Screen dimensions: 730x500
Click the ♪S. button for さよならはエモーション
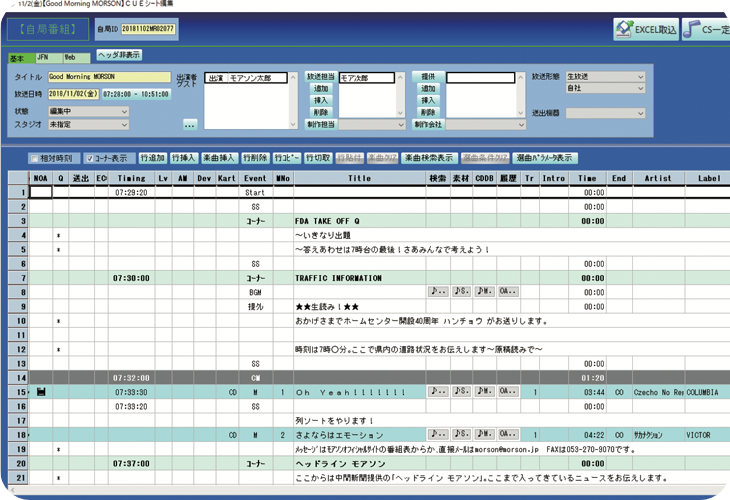pos(461,434)
